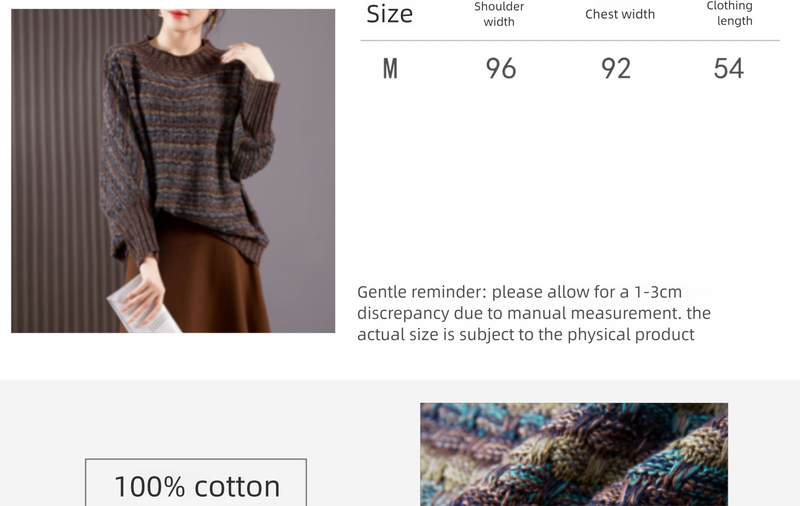Click the "100% cotton" label box
This screenshot has height=506, width=800.
tap(196, 484)
